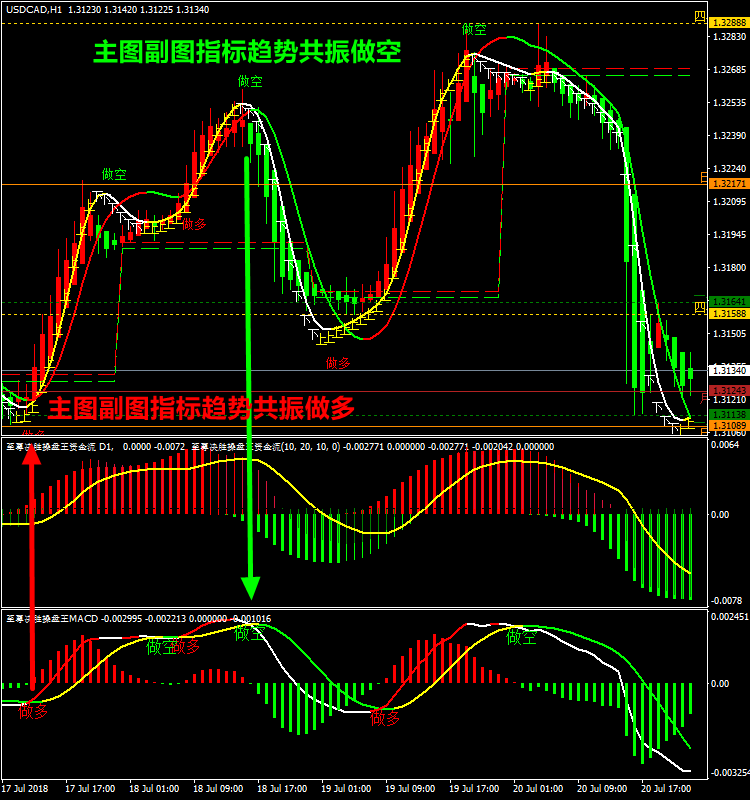This screenshot has height=800, width=750.
Task: Click the leftmost red 做多 label in MACD panel
Action: click(33, 712)
